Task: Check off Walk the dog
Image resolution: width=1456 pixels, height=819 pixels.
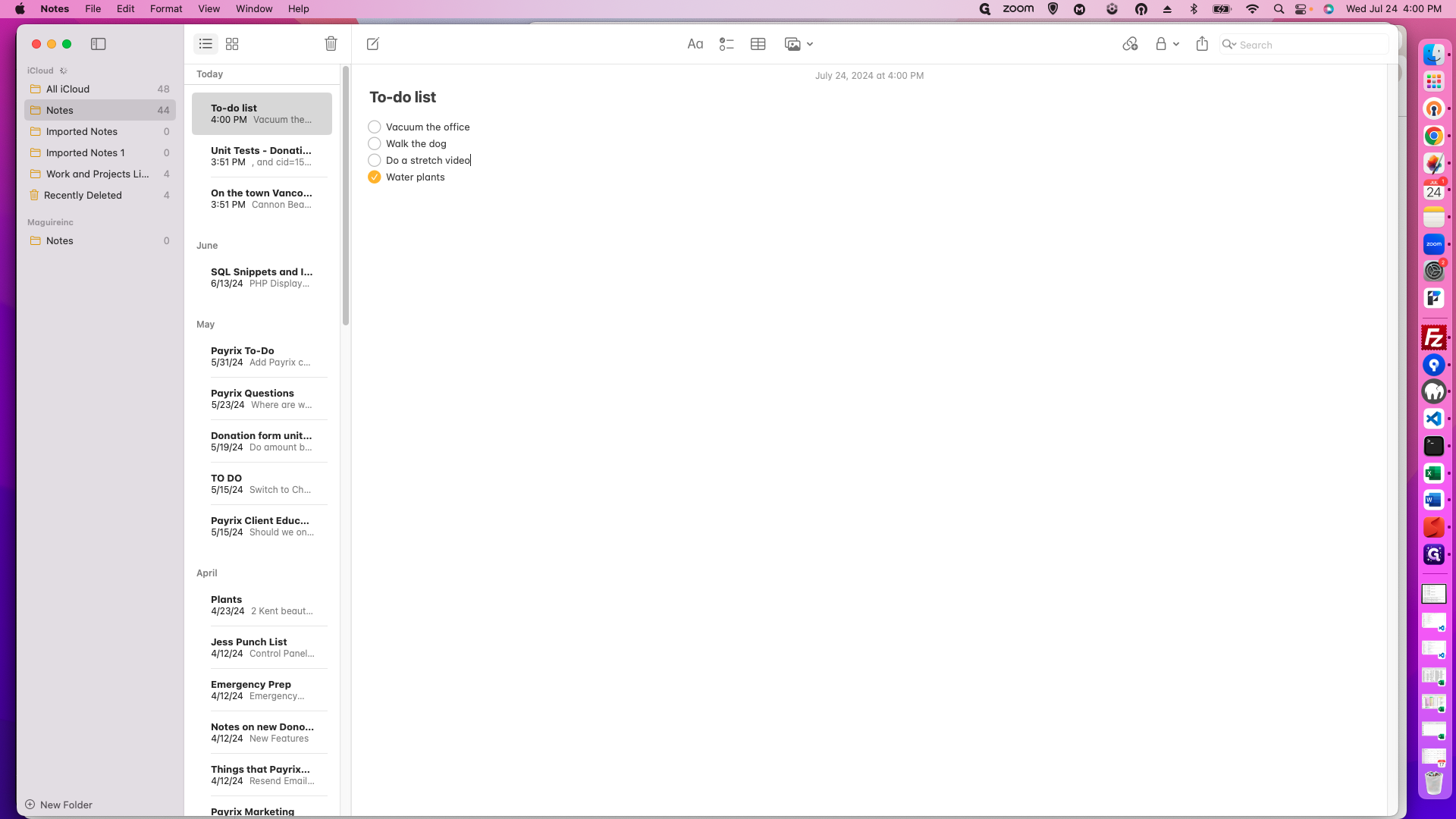Action: [375, 143]
